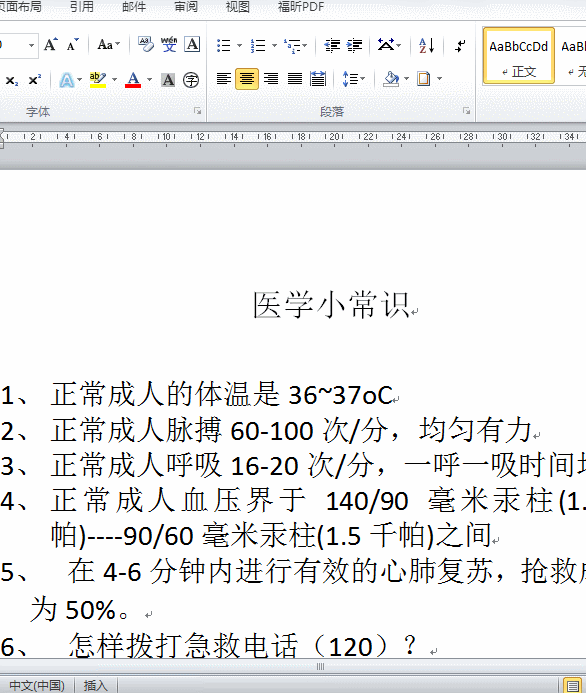Image resolution: width=586 pixels, height=693 pixels.
Task: Open the Font dialog launcher
Action: 198,111
